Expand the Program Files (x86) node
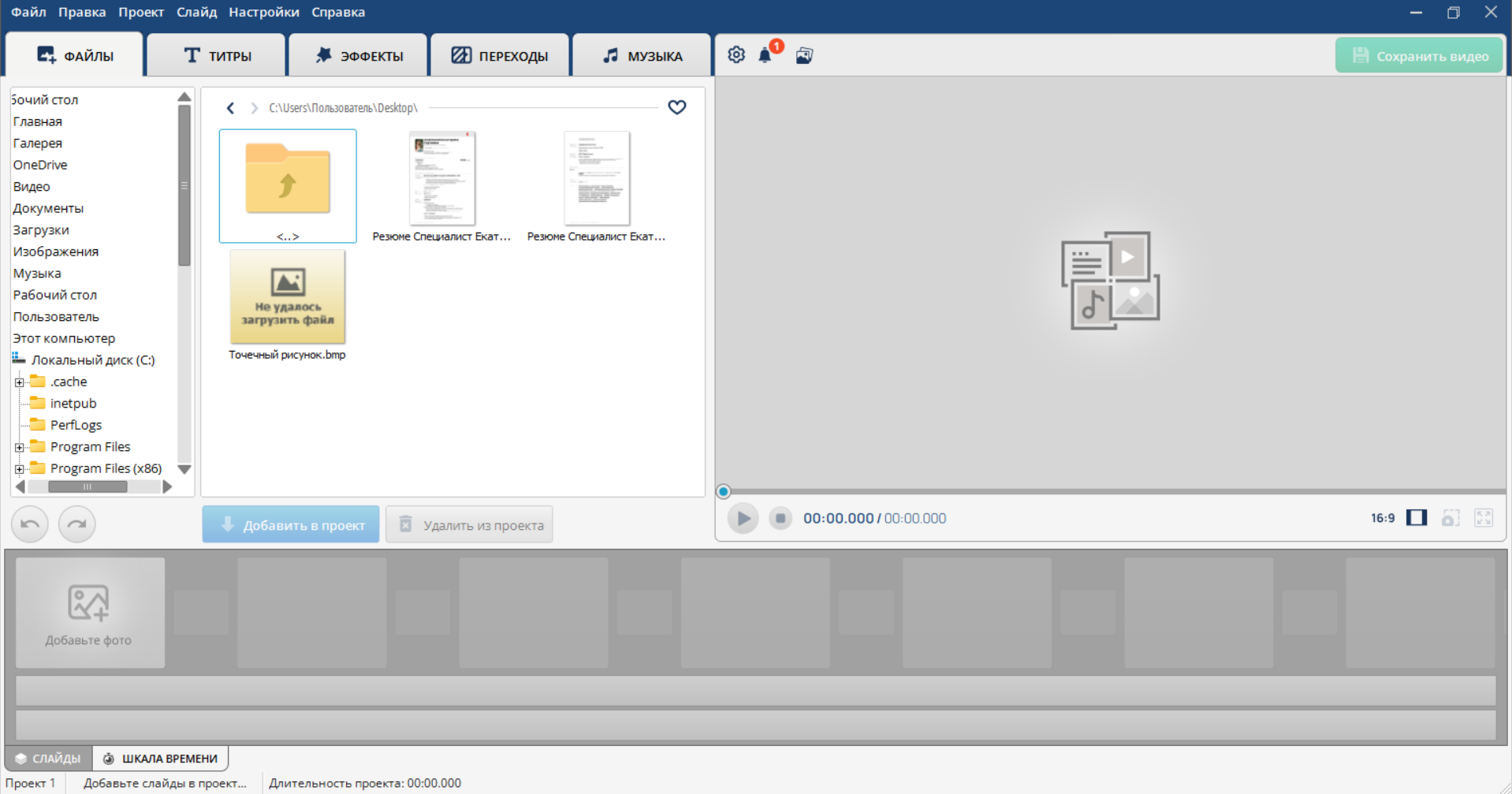This screenshot has width=1512, height=794. click(x=20, y=469)
